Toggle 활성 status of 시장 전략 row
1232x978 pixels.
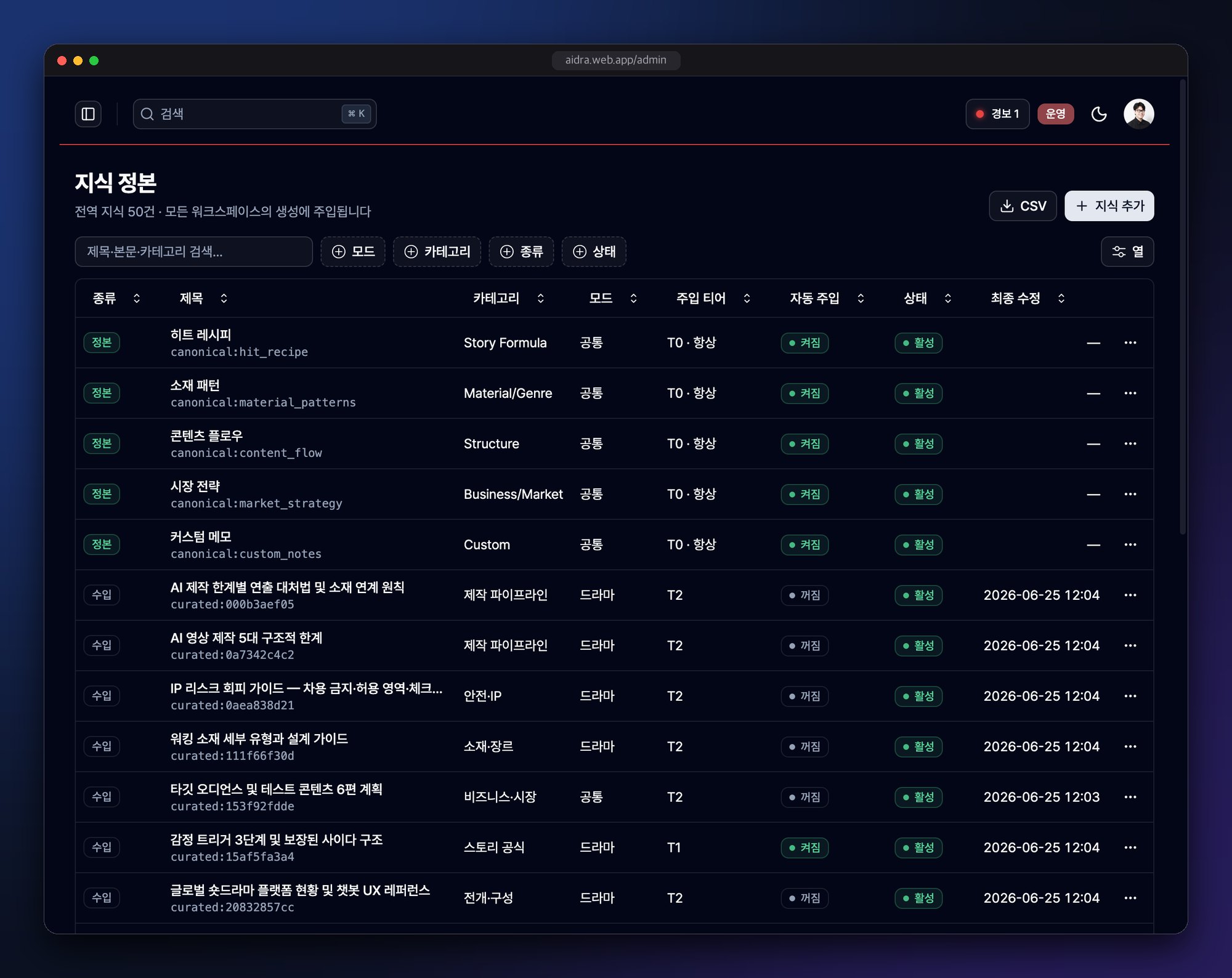(918, 494)
